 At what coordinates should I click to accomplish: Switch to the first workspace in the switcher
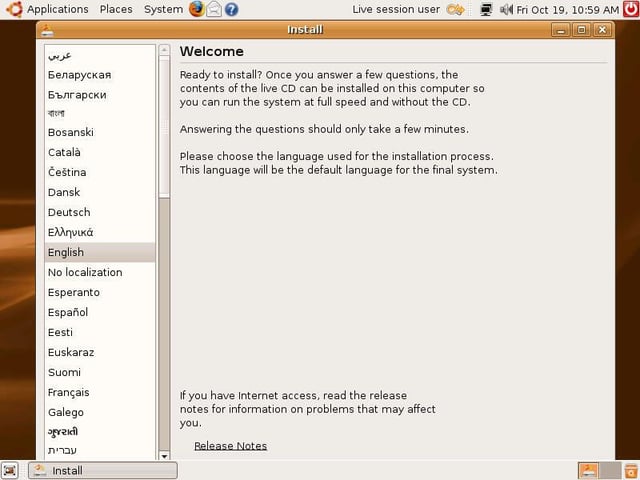pyautogui.click(x=588, y=471)
